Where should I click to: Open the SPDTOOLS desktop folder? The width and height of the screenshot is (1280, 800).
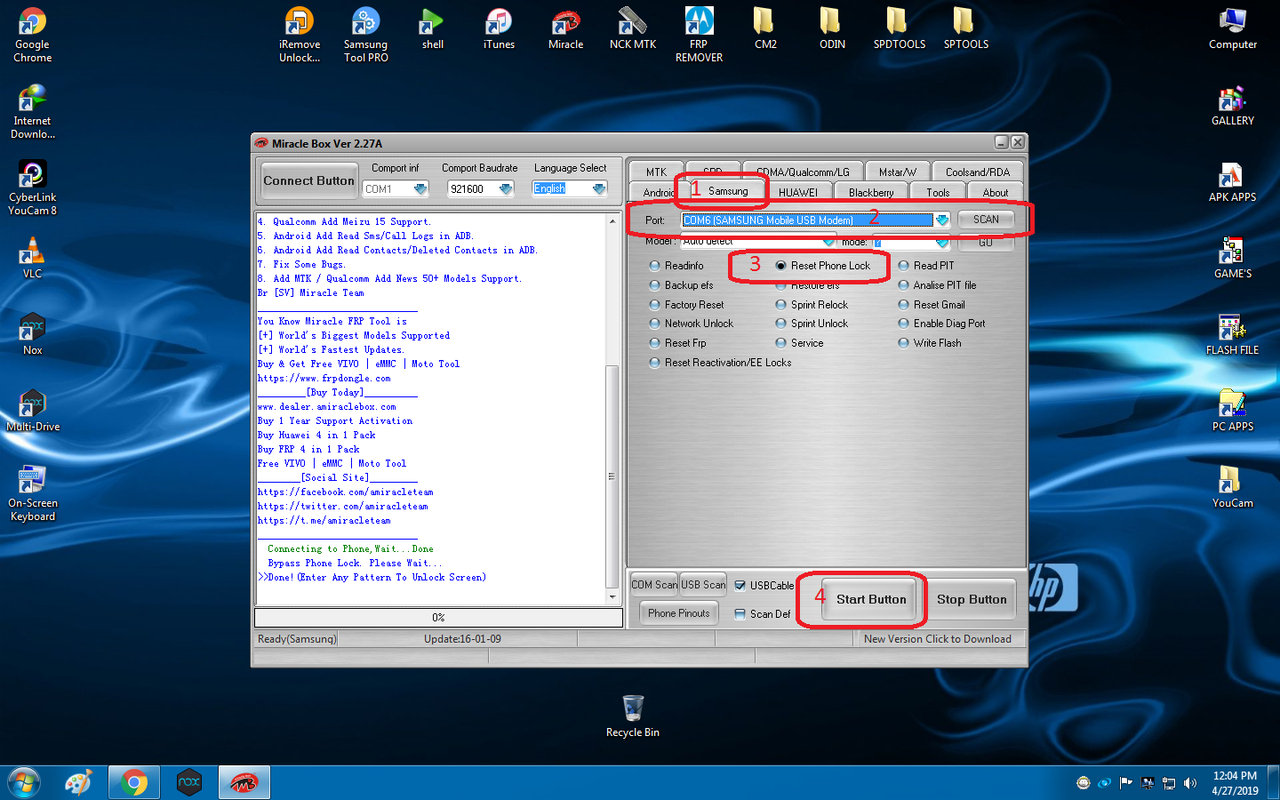[897, 29]
